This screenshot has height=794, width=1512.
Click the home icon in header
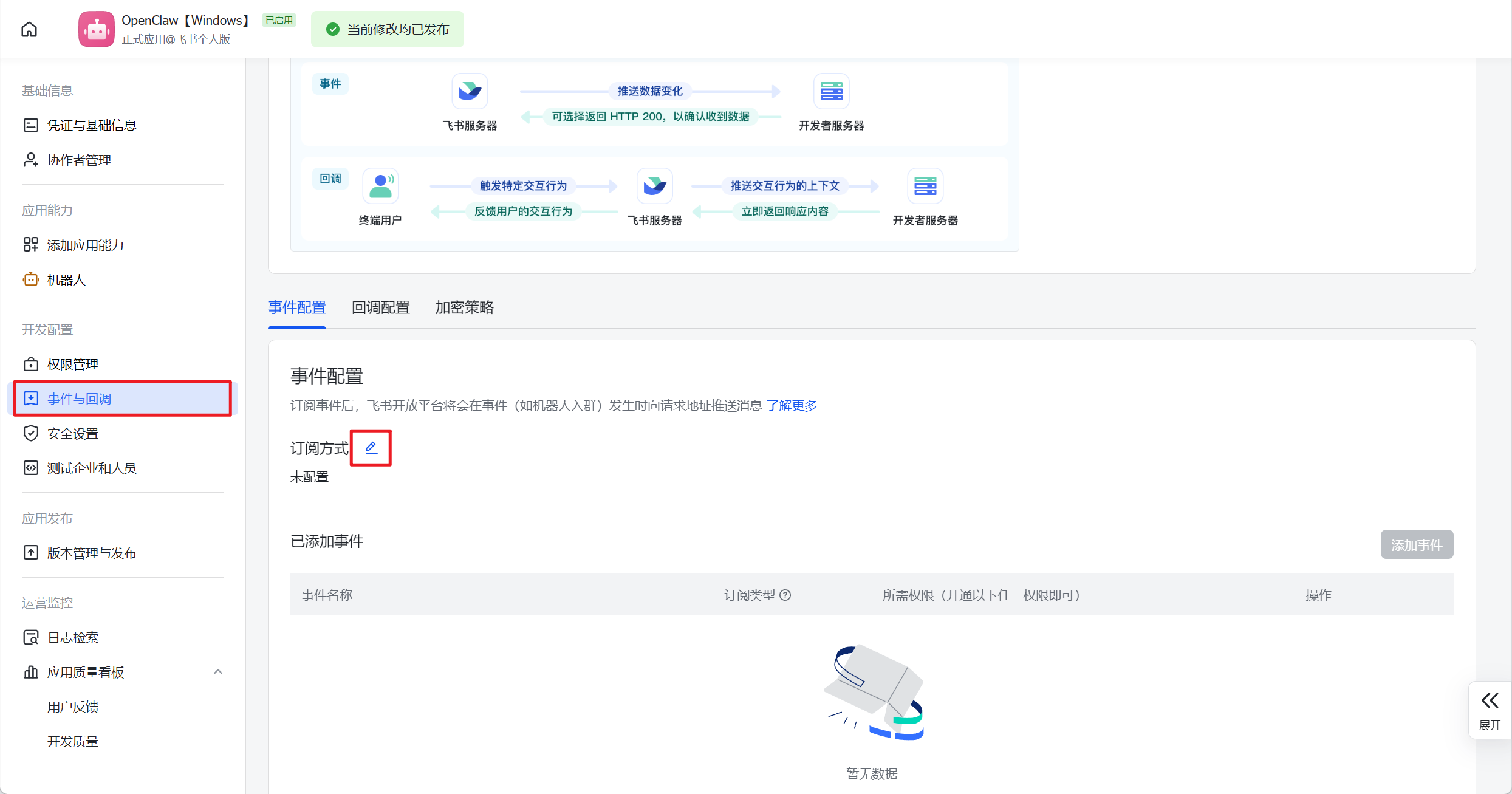(29, 29)
